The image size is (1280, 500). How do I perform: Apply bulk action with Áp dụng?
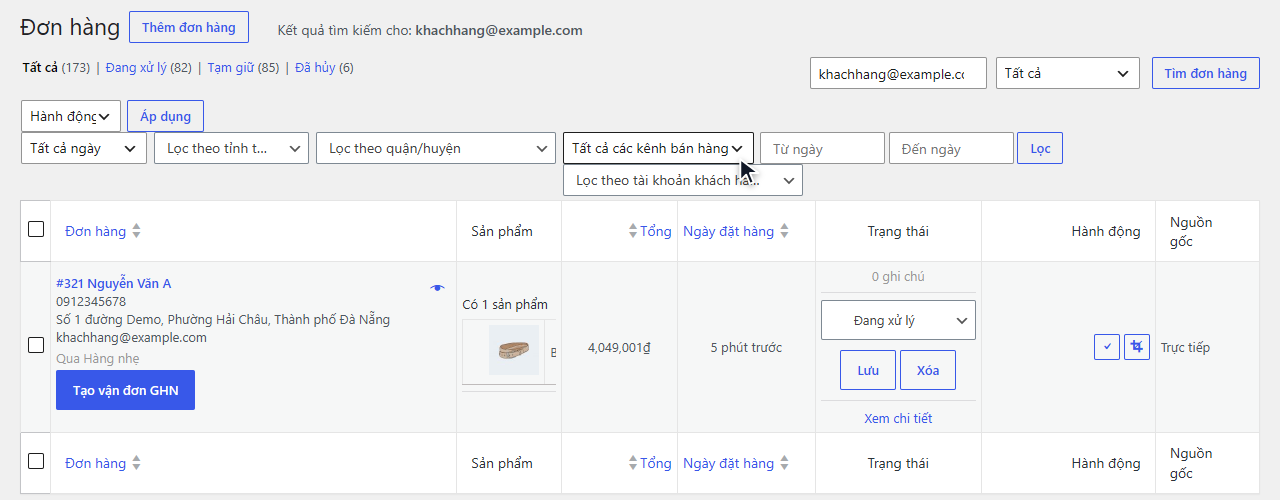165,116
